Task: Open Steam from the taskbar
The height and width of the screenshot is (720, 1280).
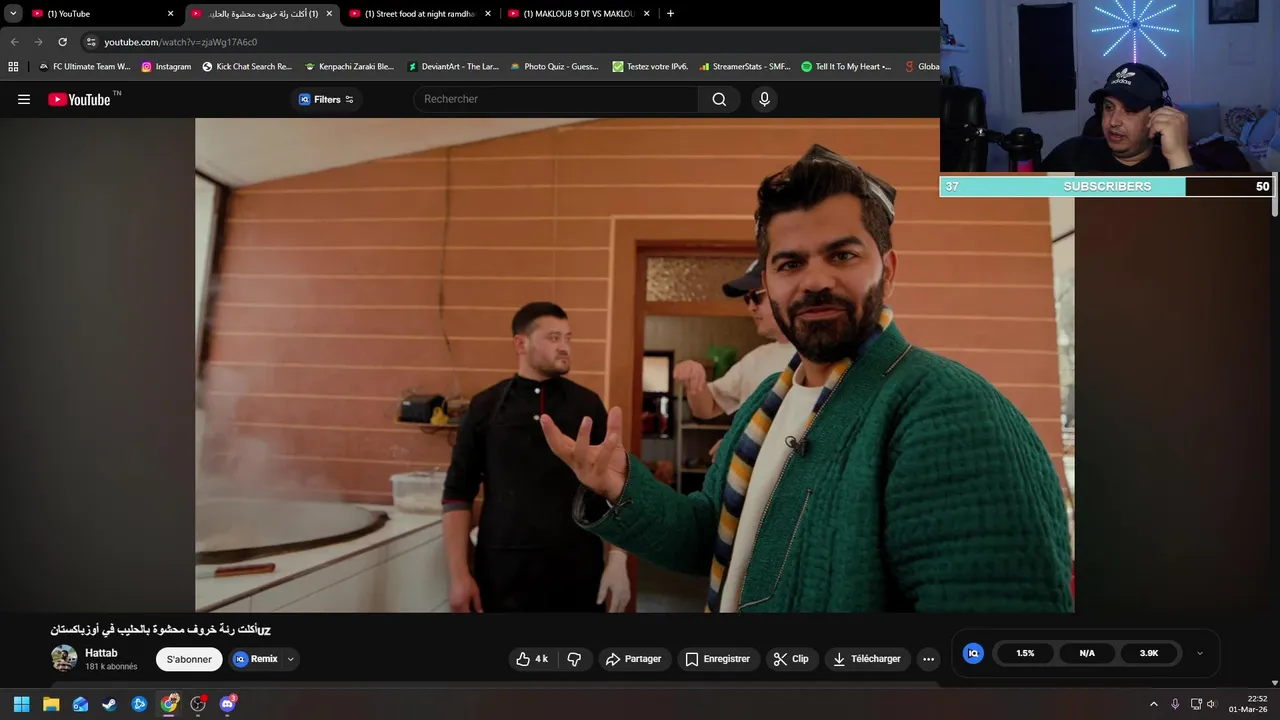Action: coord(110,704)
